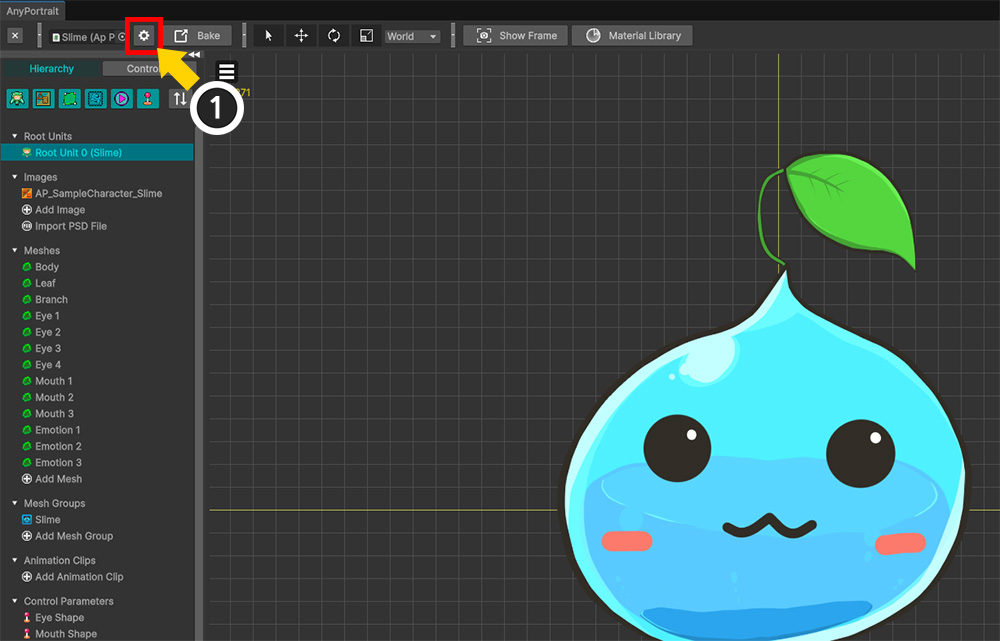
Task: Click the control parameter joystick filter icon
Action: pyautogui.click(x=147, y=98)
